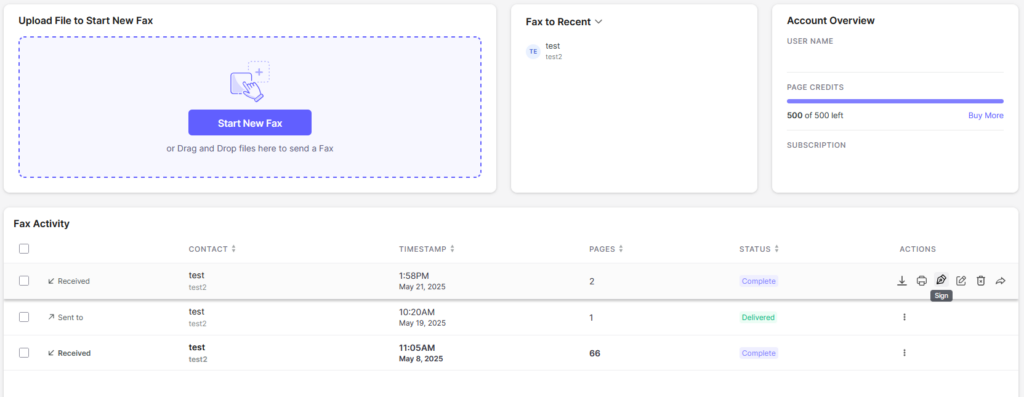Click the drag and drop upload zone text
Image resolution: width=1024 pixels, height=397 pixels.
pyautogui.click(x=249, y=148)
